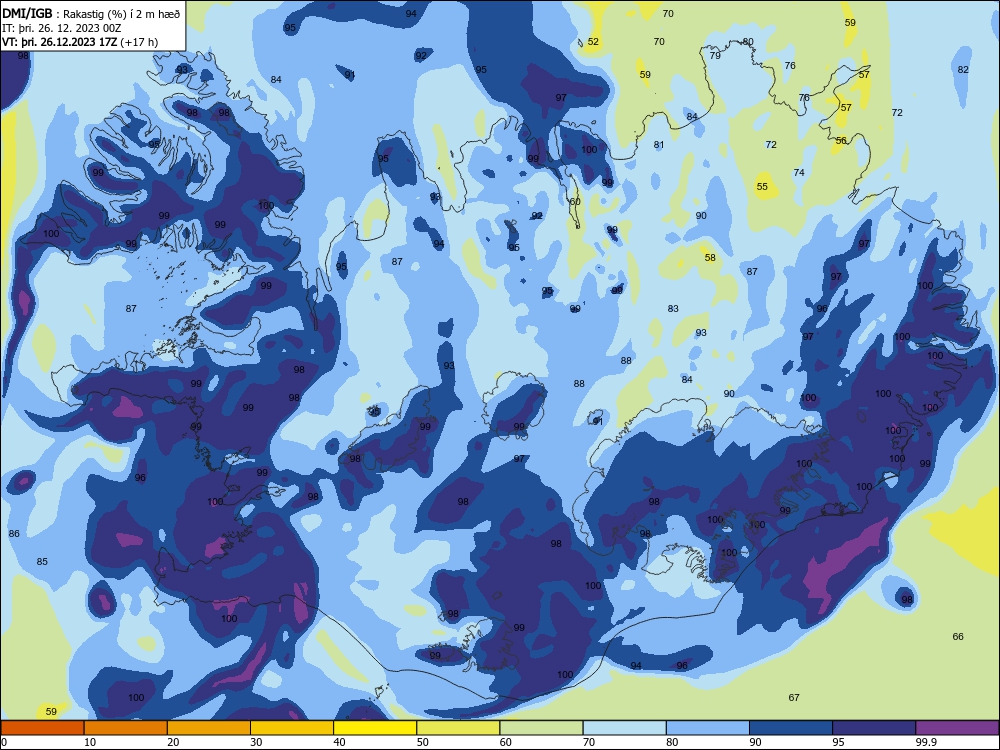
Task: Click the "(+17 h)" forecast offset text
Action: click(139, 42)
